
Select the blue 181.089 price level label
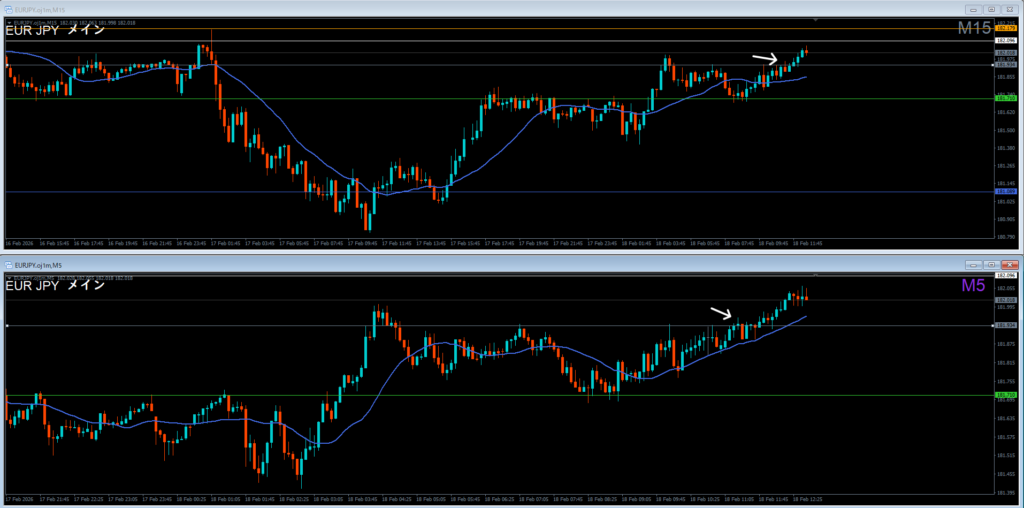(x=1006, y=191)
